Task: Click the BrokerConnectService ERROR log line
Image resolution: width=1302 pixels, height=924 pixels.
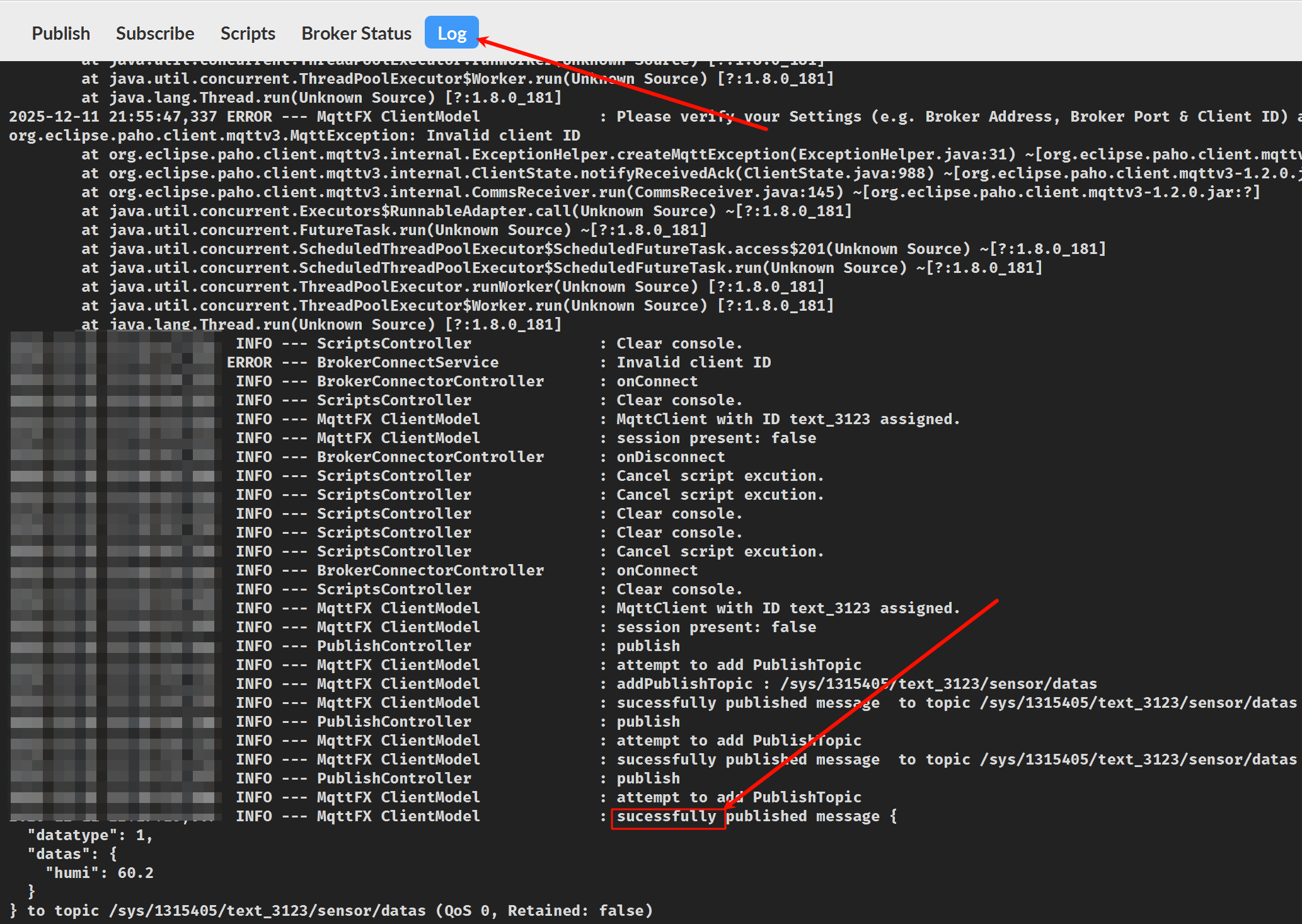Action: click(407, 362)
